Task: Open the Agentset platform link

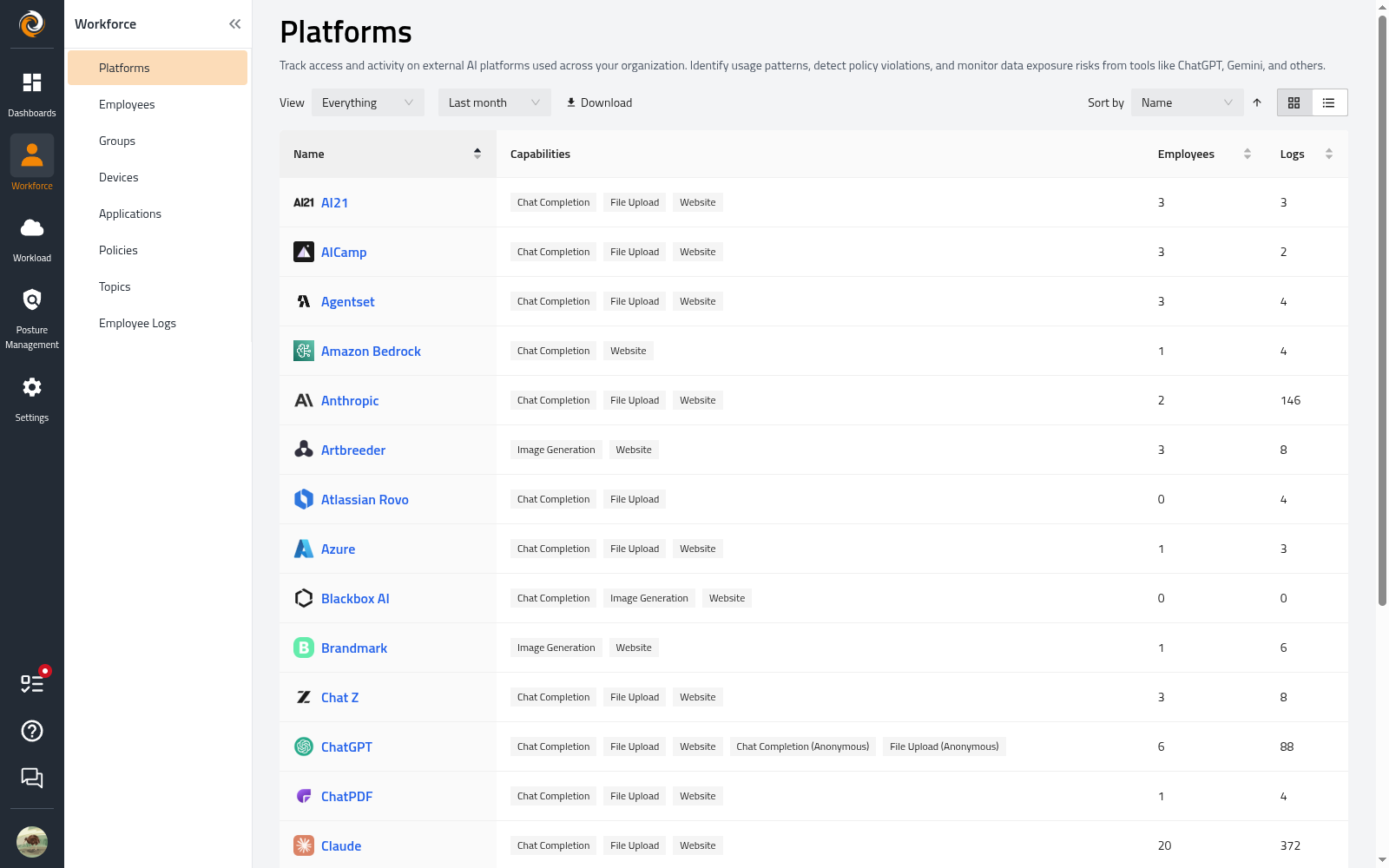Action: click(348, 301)
